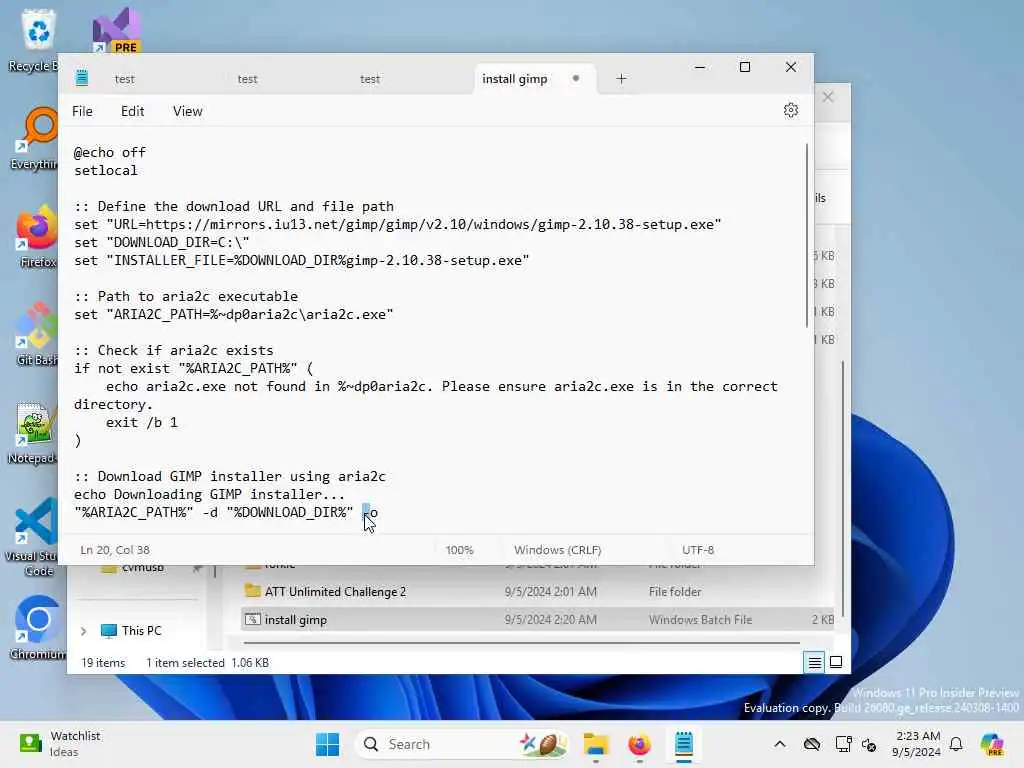Click Notepad app icon in title bar
This screenshot has height=768, width=1024.
click(82, 78)
